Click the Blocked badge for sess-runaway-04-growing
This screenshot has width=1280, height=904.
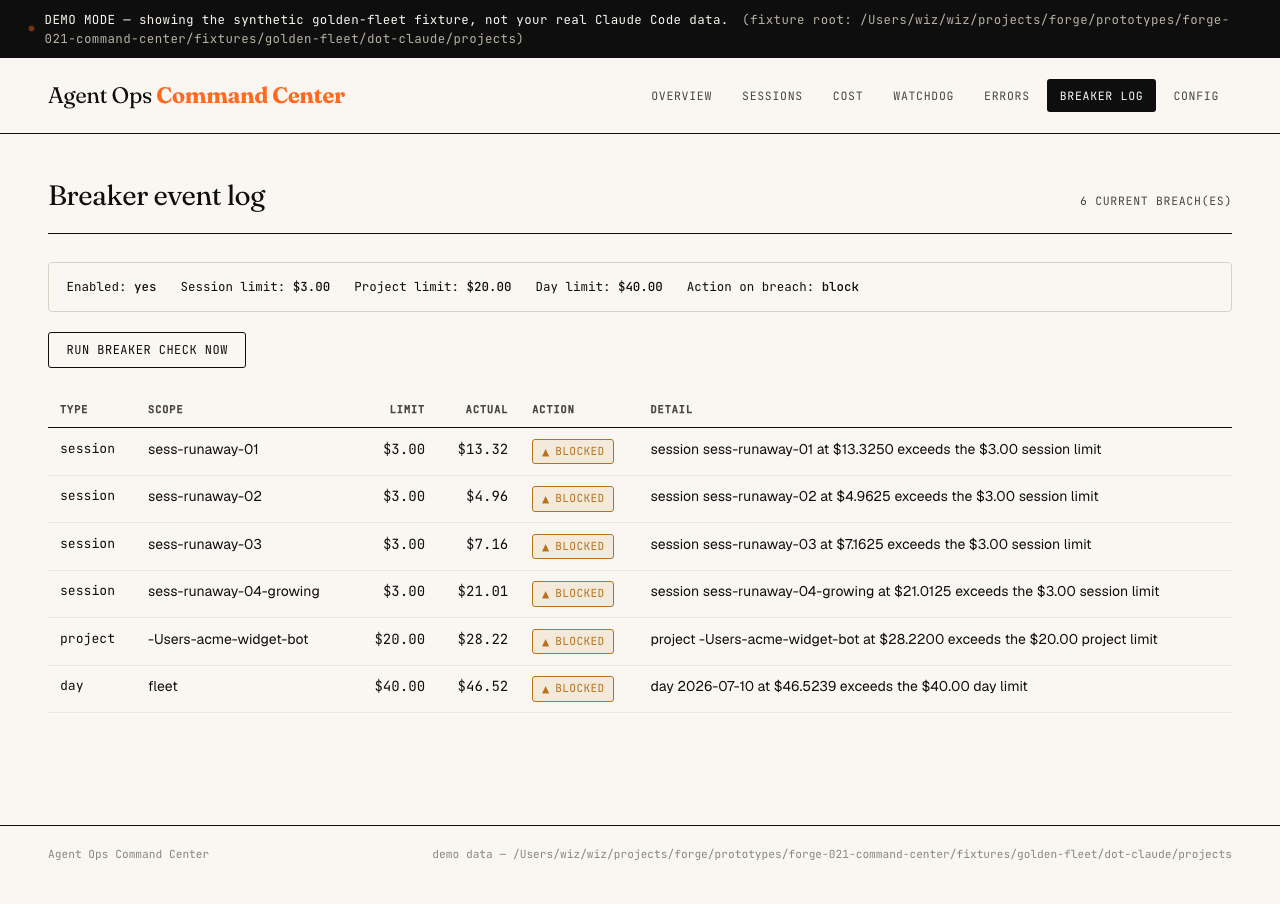click(x=573, y=594)
